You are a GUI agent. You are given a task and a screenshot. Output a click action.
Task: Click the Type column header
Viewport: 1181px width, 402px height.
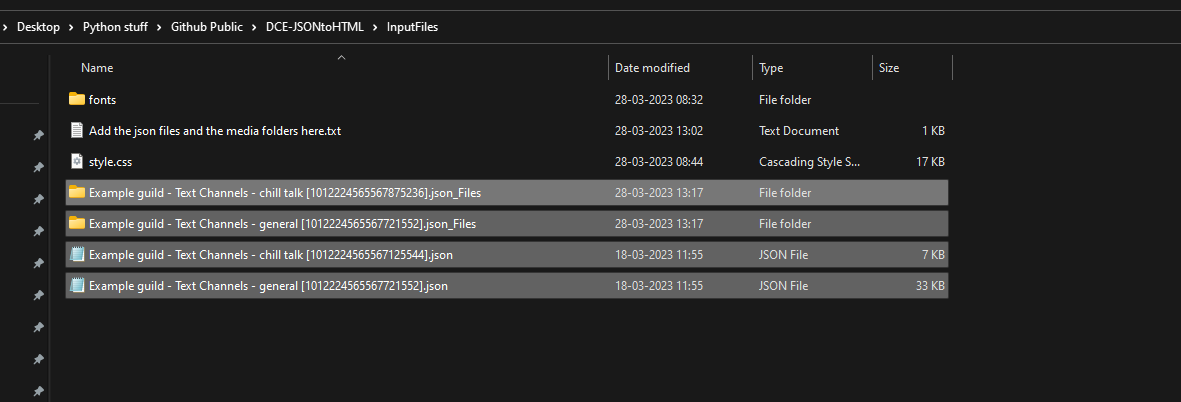[x=771, y=68]
